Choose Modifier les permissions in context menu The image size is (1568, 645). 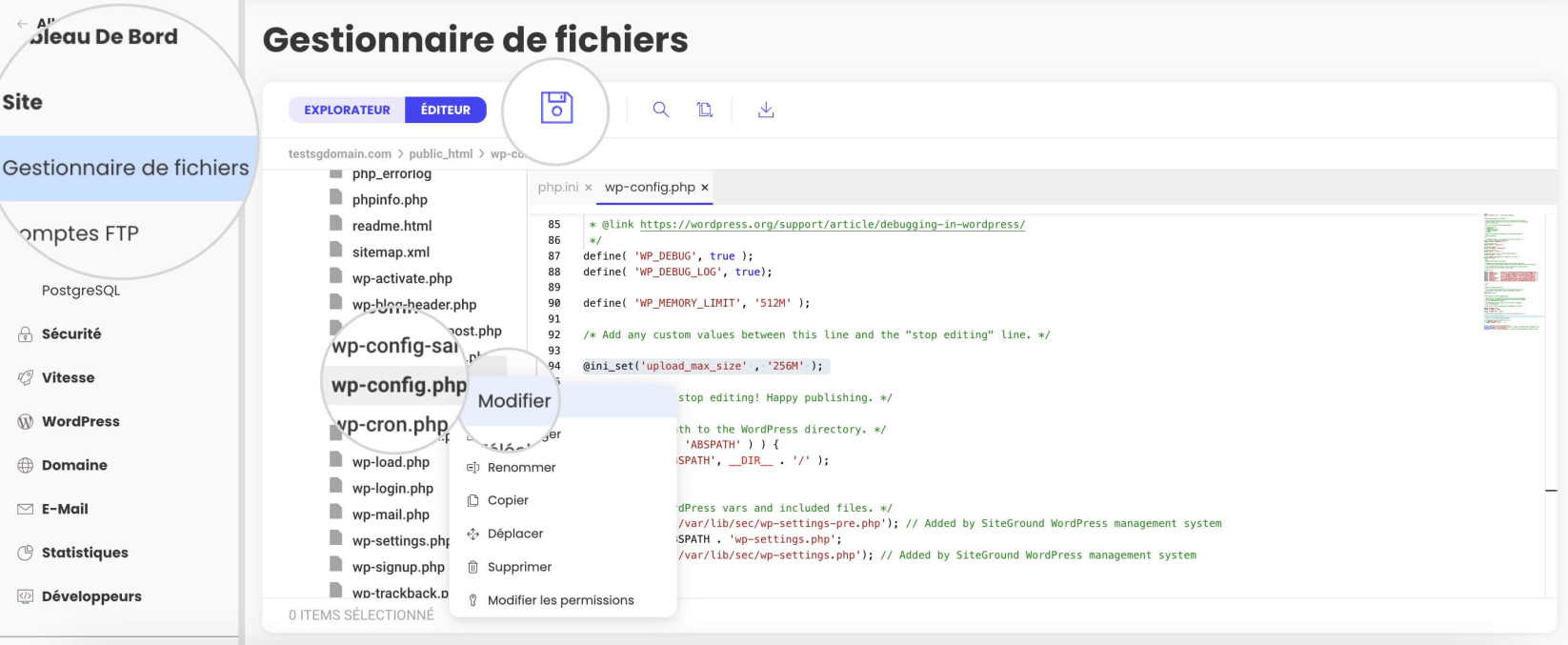pyautogui.click(x=563, y=600)
